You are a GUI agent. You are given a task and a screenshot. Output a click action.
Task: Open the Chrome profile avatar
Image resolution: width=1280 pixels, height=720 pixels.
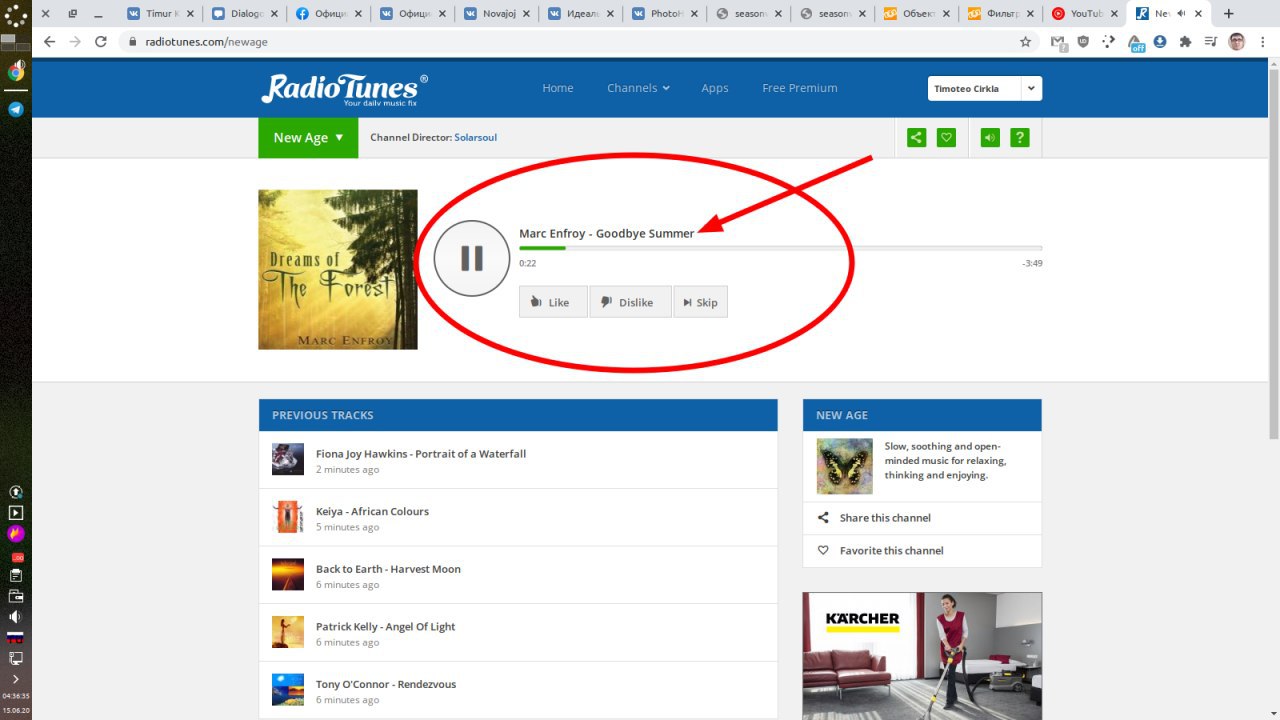click(1237, 42)
